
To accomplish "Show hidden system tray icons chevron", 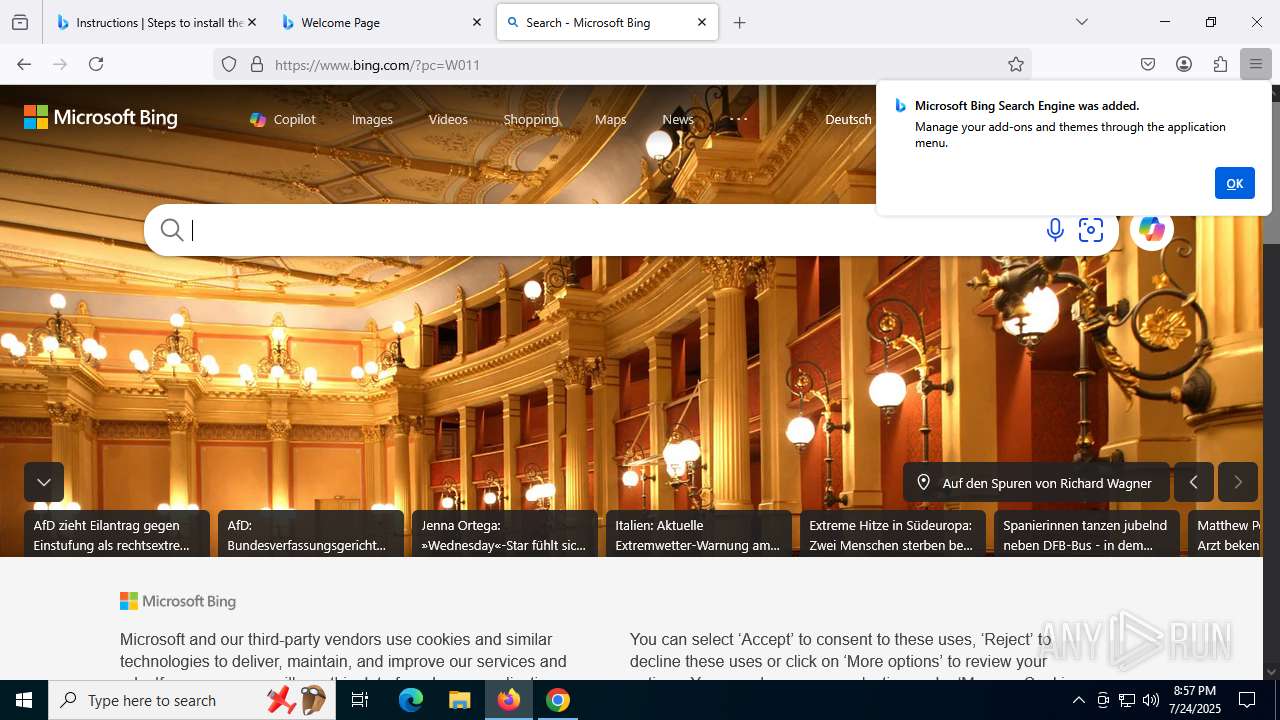I will point(1078,700).
